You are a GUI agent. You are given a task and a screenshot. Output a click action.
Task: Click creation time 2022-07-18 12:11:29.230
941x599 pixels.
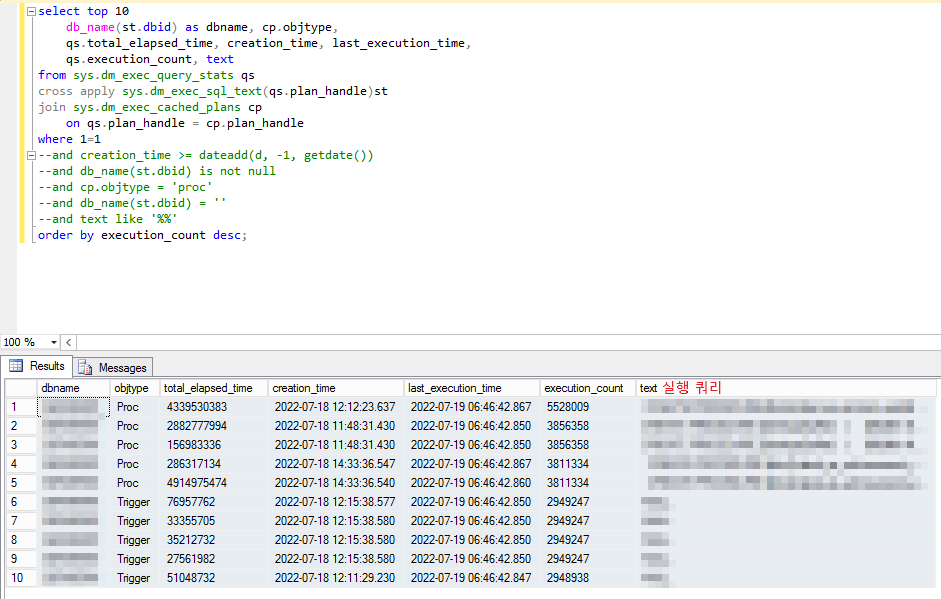[x=335, y=578]
